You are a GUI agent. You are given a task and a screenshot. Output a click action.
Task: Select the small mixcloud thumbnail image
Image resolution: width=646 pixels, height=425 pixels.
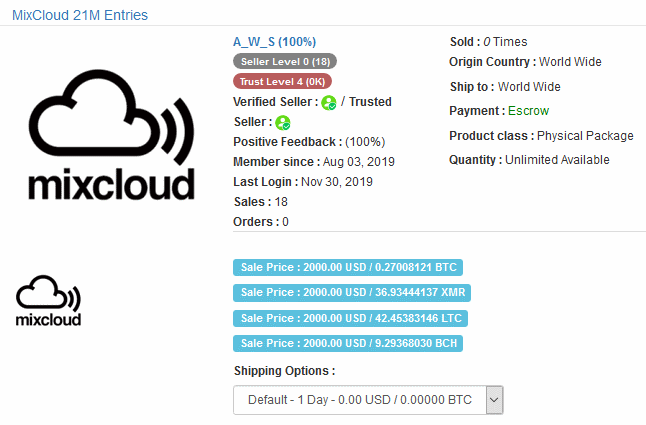[48, 301]
